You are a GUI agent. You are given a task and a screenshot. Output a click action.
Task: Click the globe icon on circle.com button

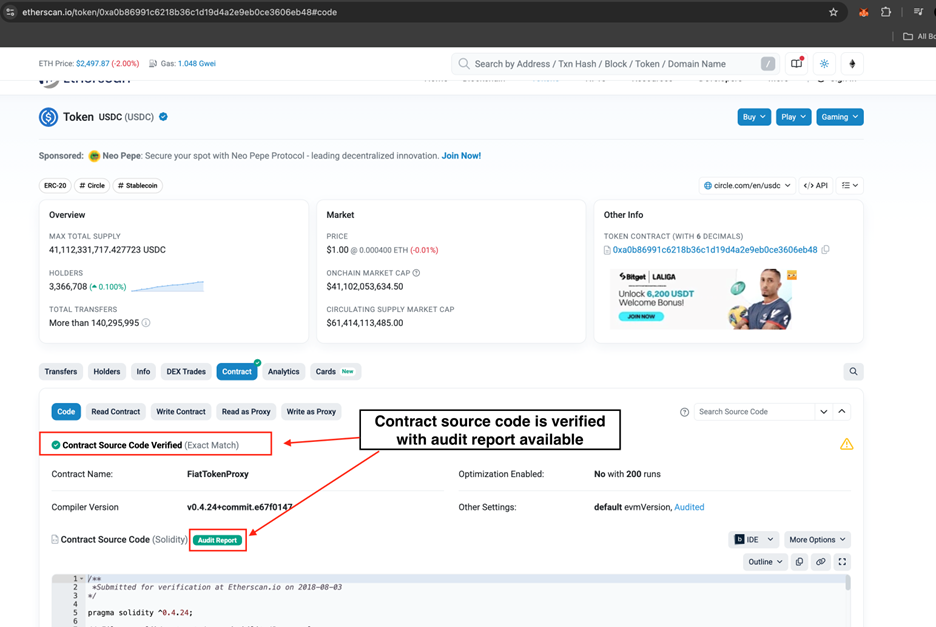[707, 186]
